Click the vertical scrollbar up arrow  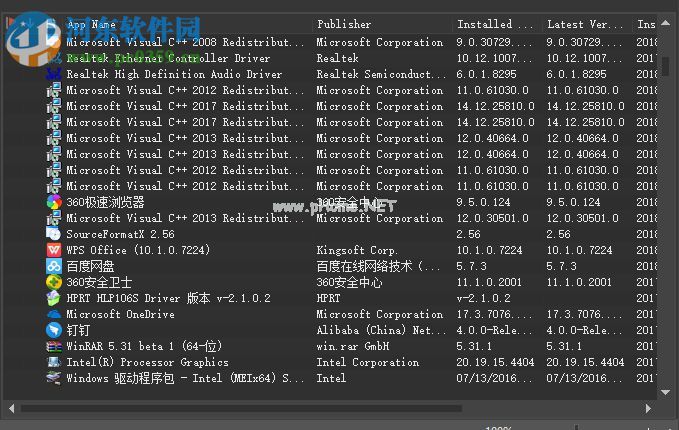[x=666, y=23]
